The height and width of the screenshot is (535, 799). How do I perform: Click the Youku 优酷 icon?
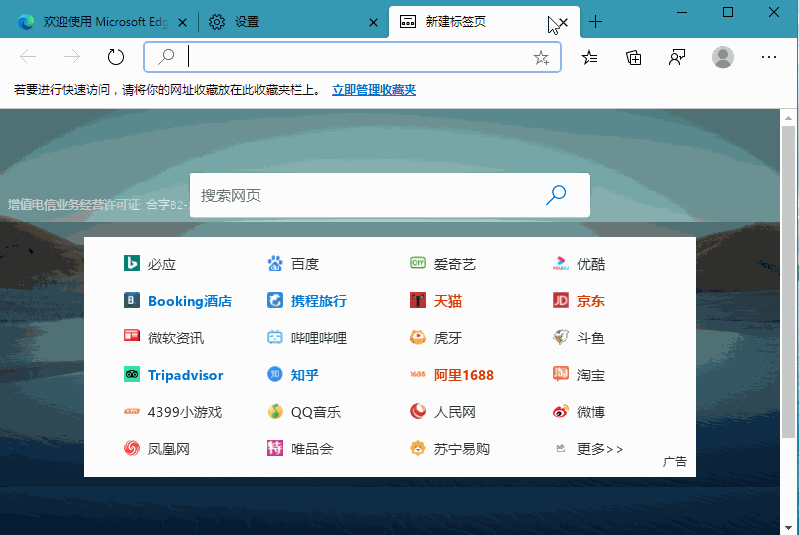561,263
